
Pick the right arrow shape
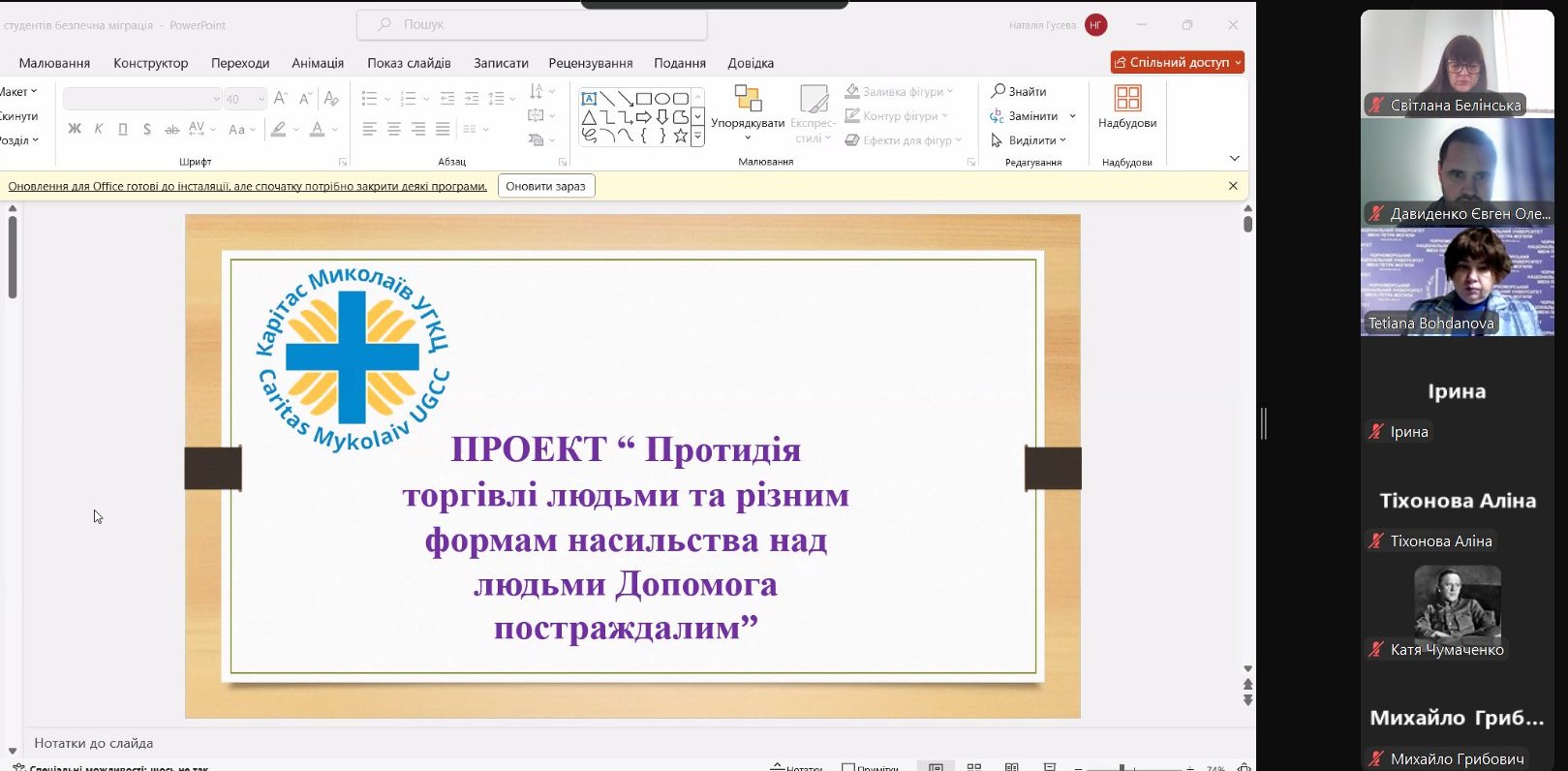click(644, 117)
